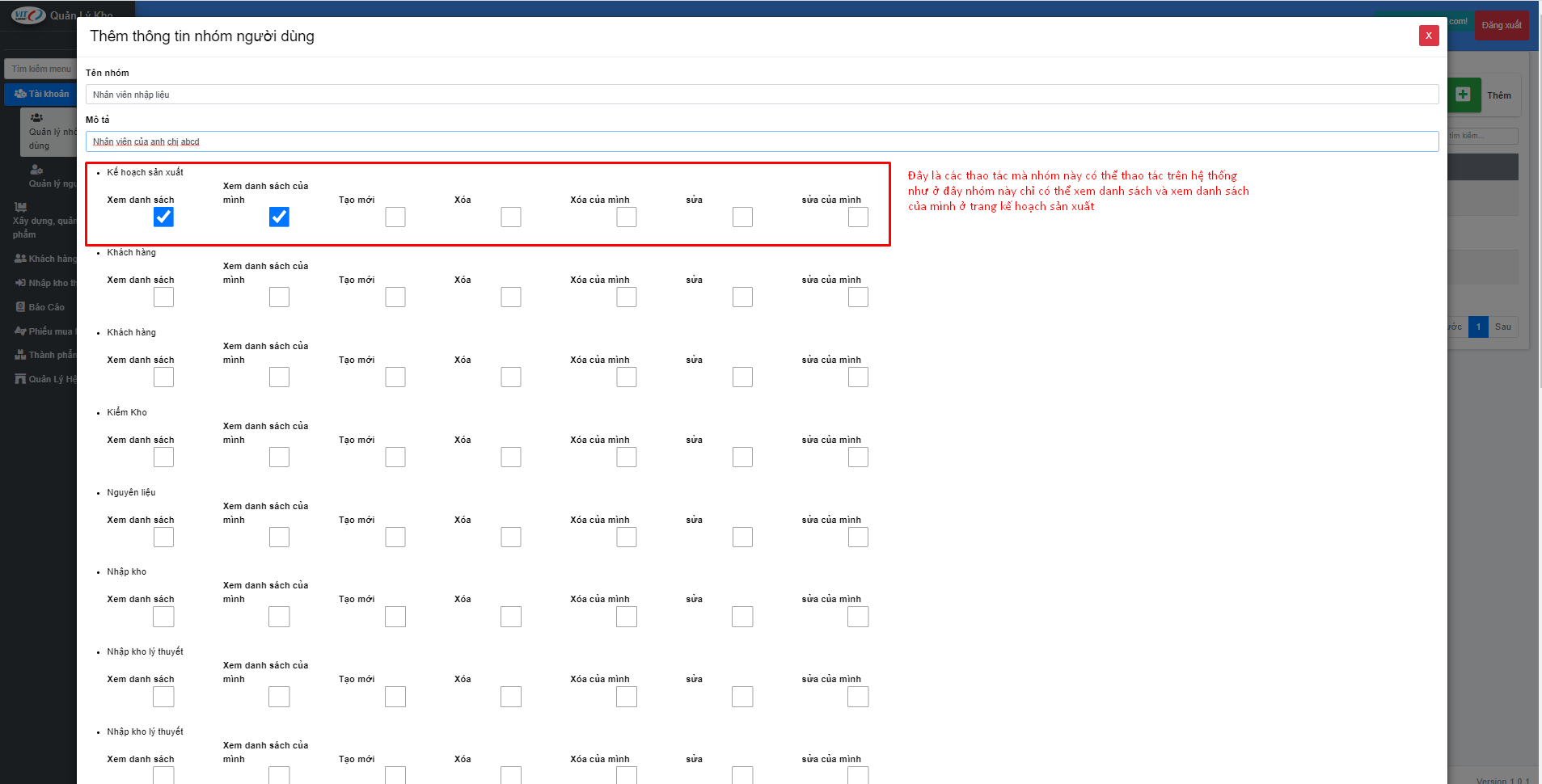Click the Nhập kho sidebar icon
Image resolution: width=1542 pixels, height=784 pixels.
click(x=20, y=283)
